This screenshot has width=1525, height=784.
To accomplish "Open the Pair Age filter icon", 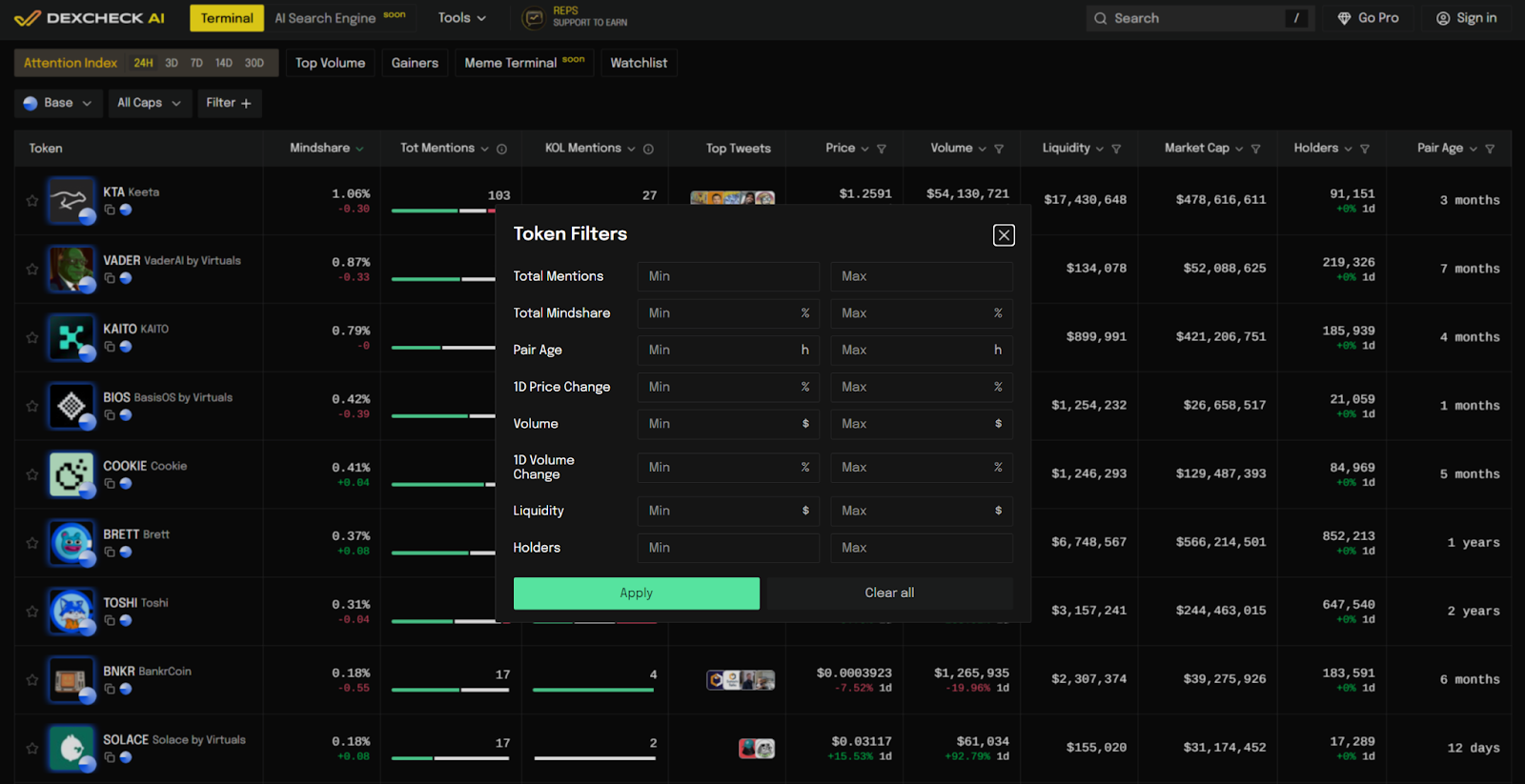I will click(x=1490, y=149).
